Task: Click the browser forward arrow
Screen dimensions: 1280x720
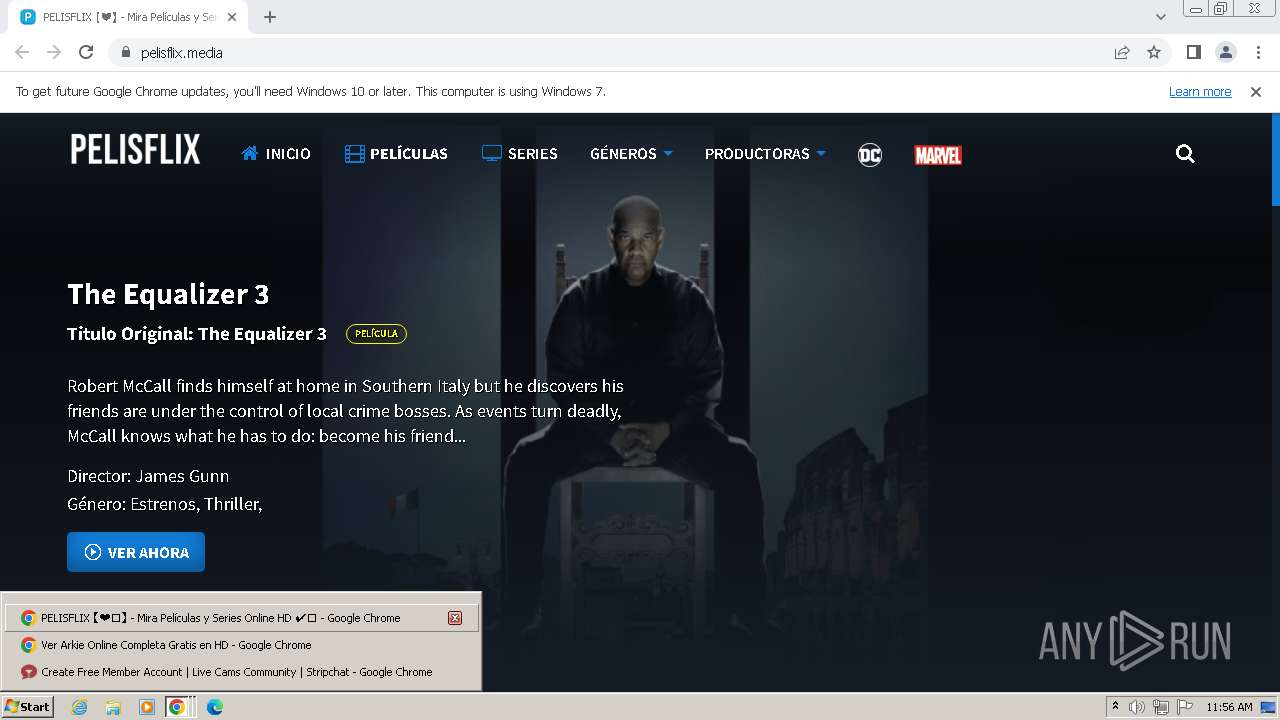Action: click(x=54, y=53)
